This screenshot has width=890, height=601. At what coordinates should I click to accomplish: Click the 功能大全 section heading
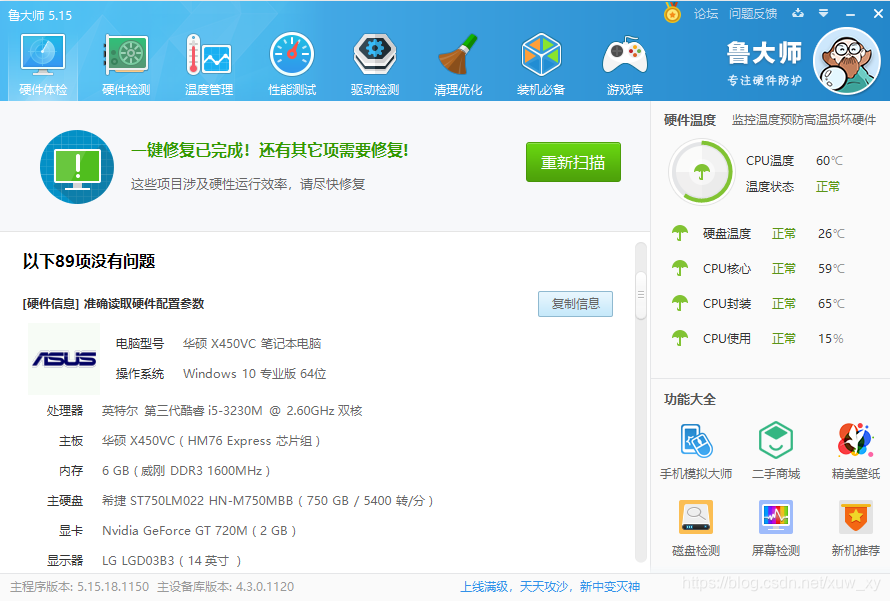(690, 399)
